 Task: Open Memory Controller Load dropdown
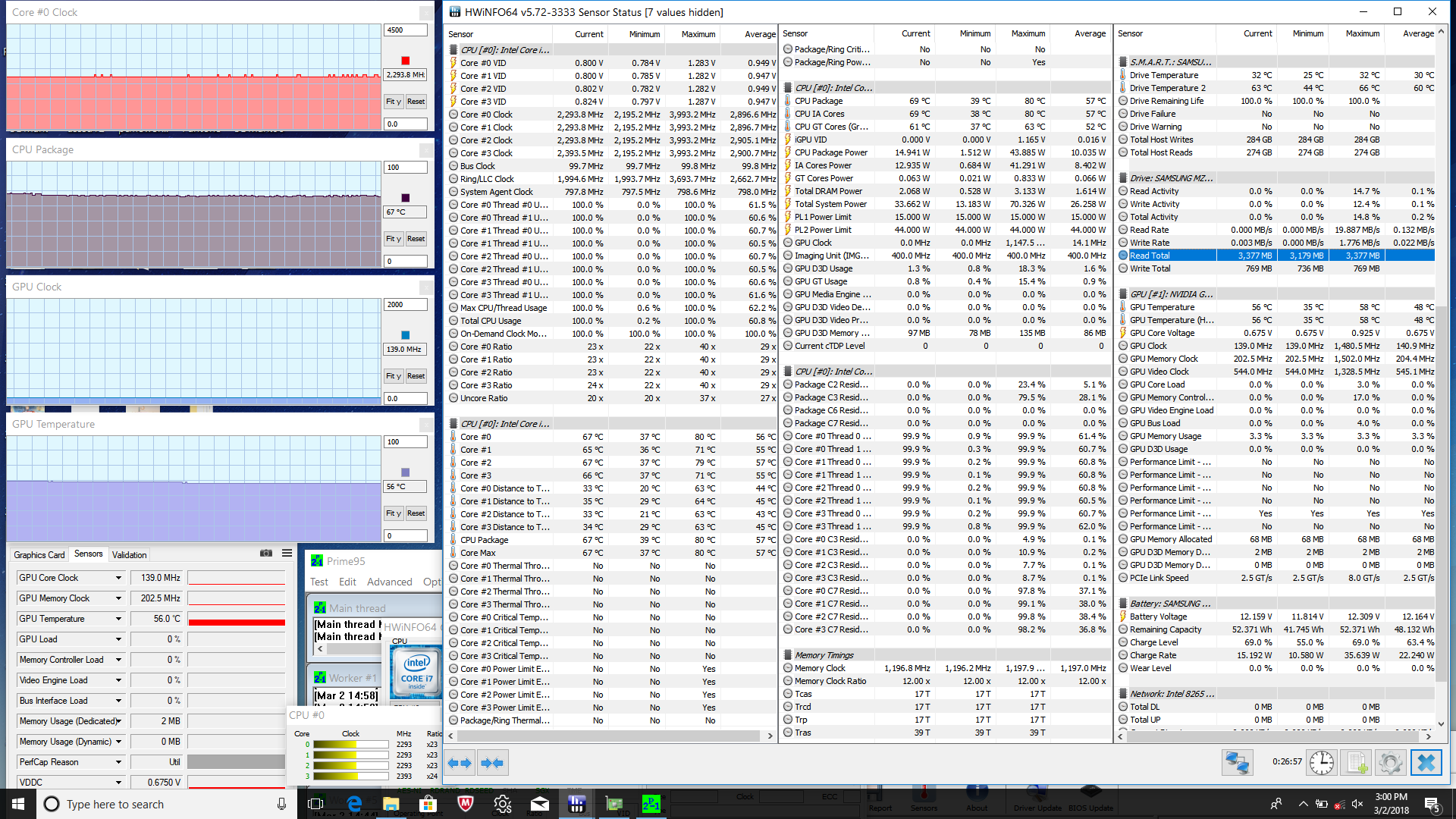(x=118, y=660)
